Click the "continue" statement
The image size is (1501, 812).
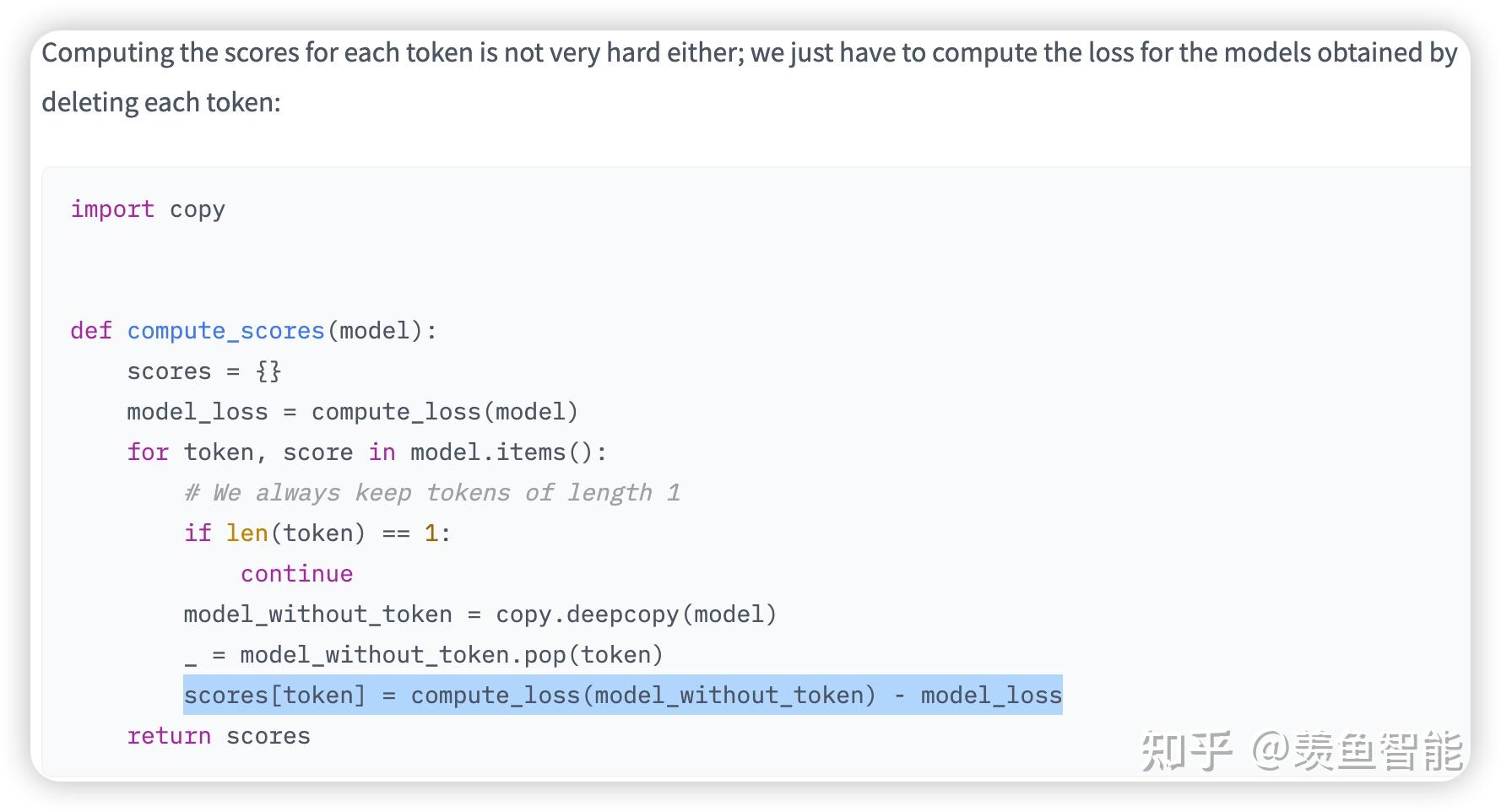[x=296, y=573]
